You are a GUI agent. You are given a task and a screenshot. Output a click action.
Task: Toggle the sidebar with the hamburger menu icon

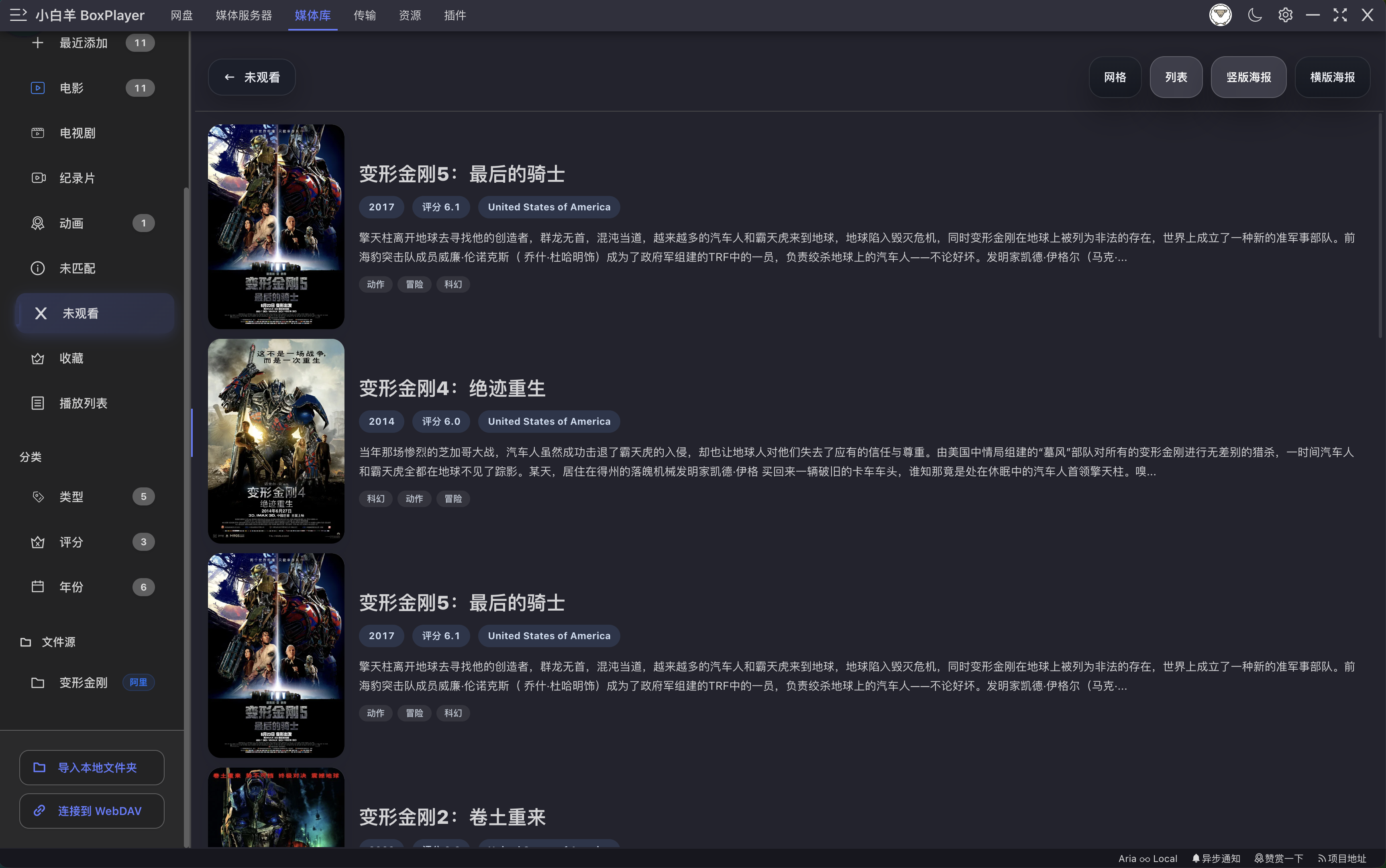(18, 15)
